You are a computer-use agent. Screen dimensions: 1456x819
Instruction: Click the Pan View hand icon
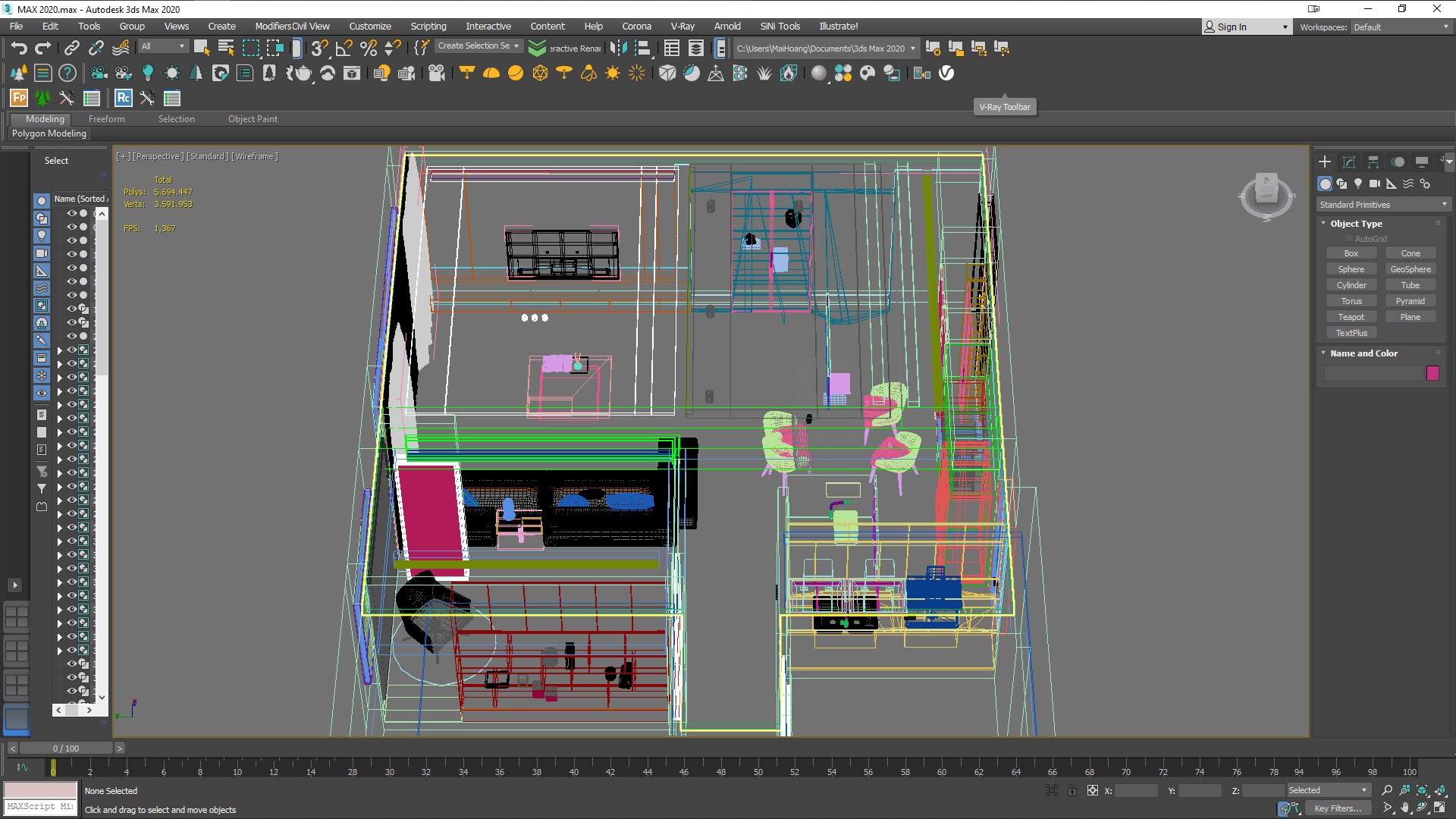tap(1405, 808)
